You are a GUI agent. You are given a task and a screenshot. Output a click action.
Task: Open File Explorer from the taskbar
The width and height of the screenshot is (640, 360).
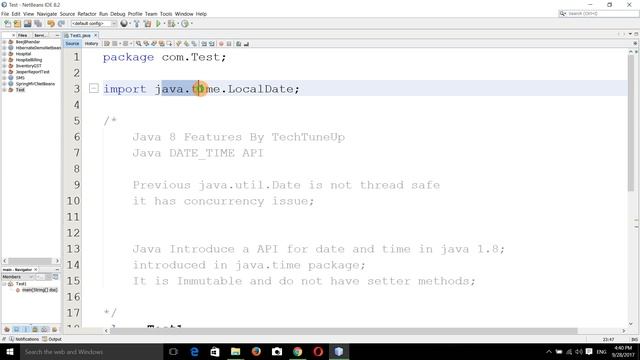(236, 351)
